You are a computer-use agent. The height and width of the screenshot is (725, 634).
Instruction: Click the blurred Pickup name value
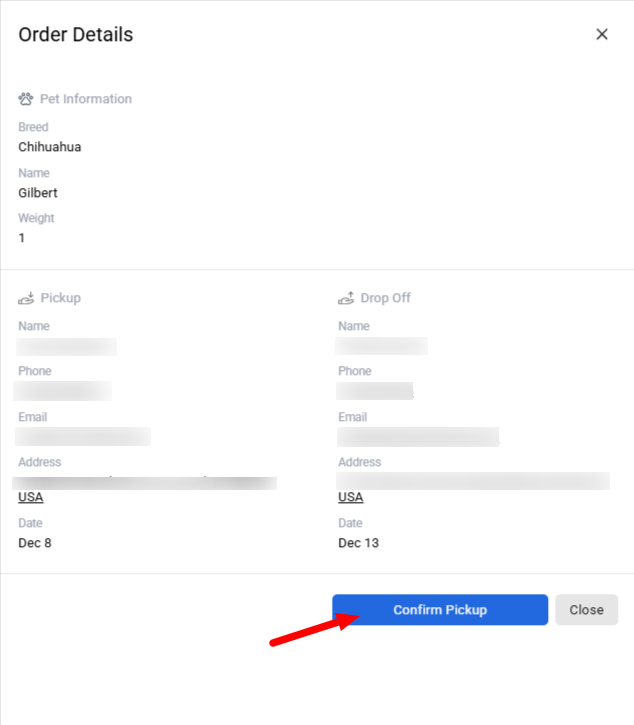[67, 347]
